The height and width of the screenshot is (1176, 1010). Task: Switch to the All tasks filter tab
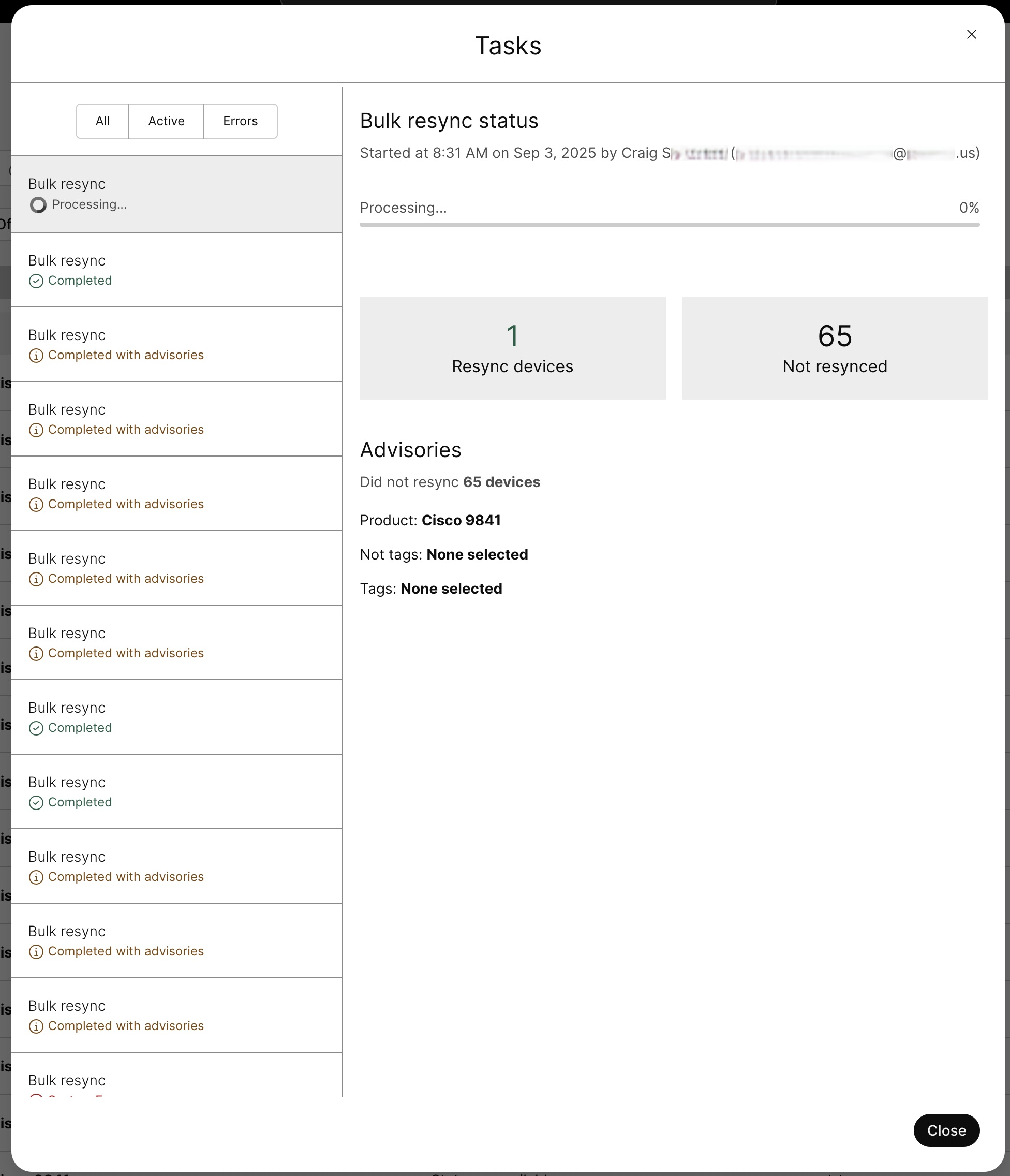tap(102, 121)
